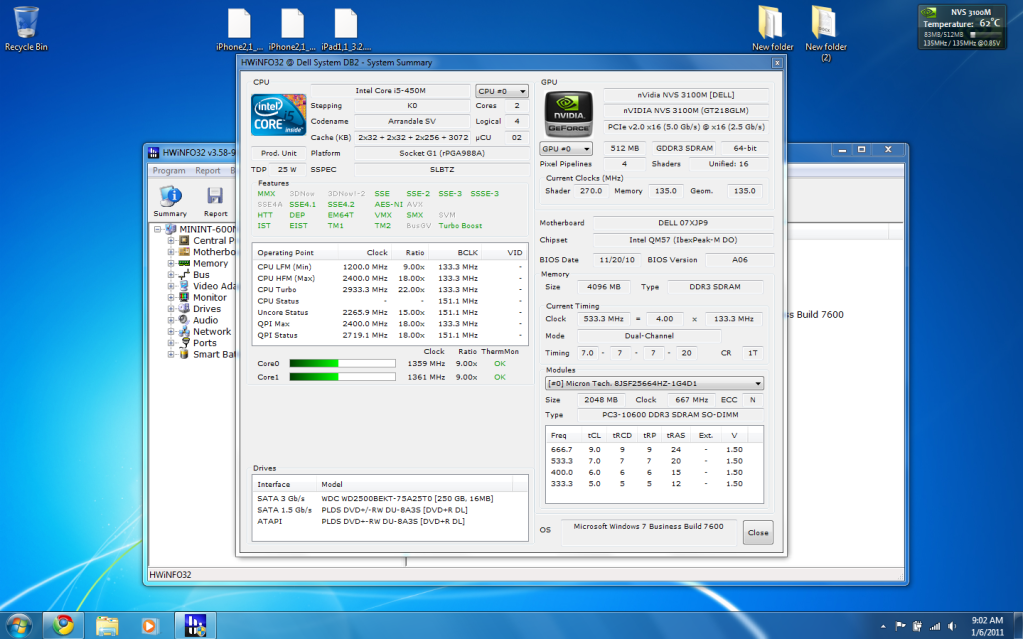Open the GPU #0 selector dropdown
This screenshot has height=639, width=1023.
(x=566, y=149)
